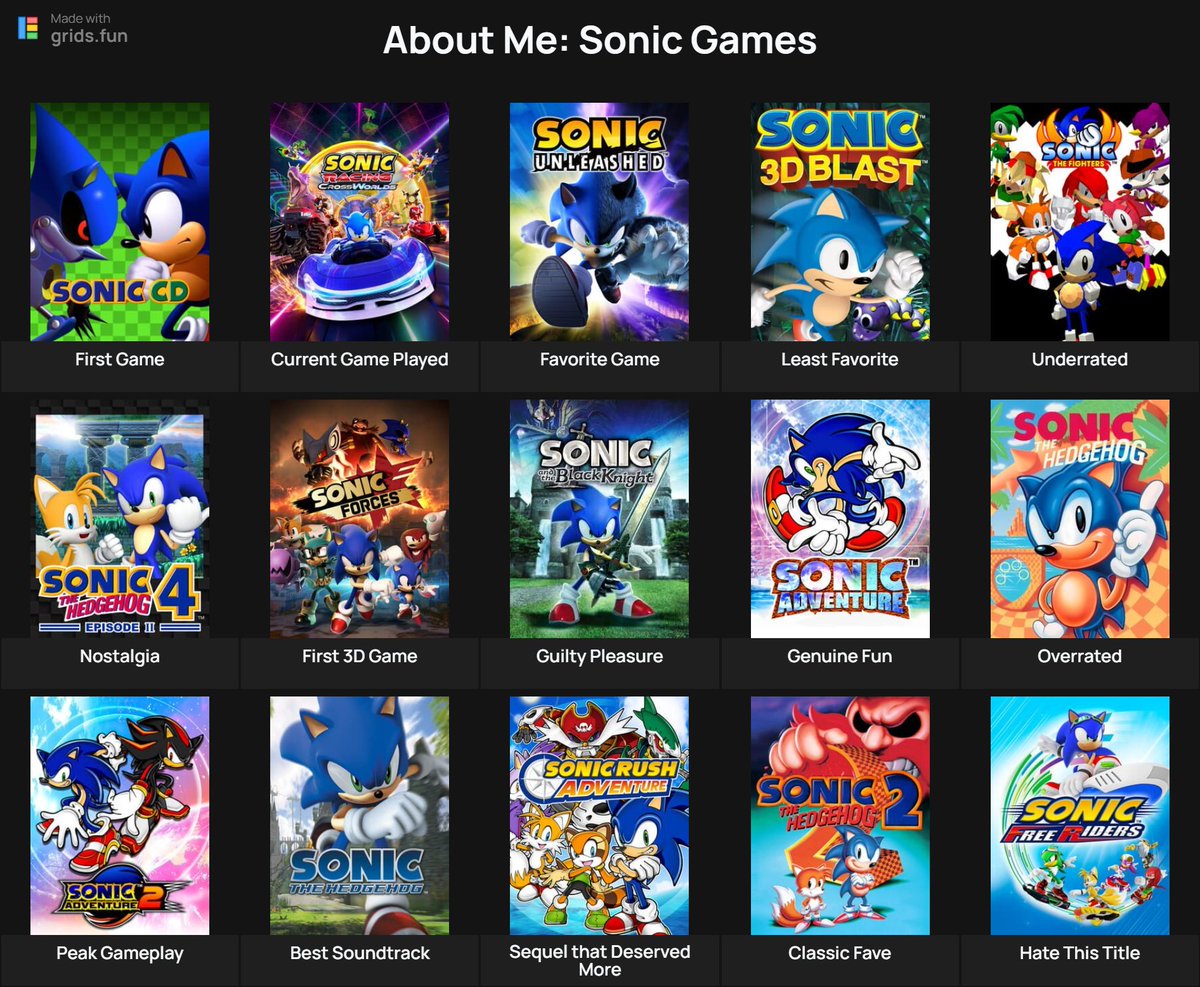
Task: Select the Sonic 4 Episode II cover
Action: point(120,519)
